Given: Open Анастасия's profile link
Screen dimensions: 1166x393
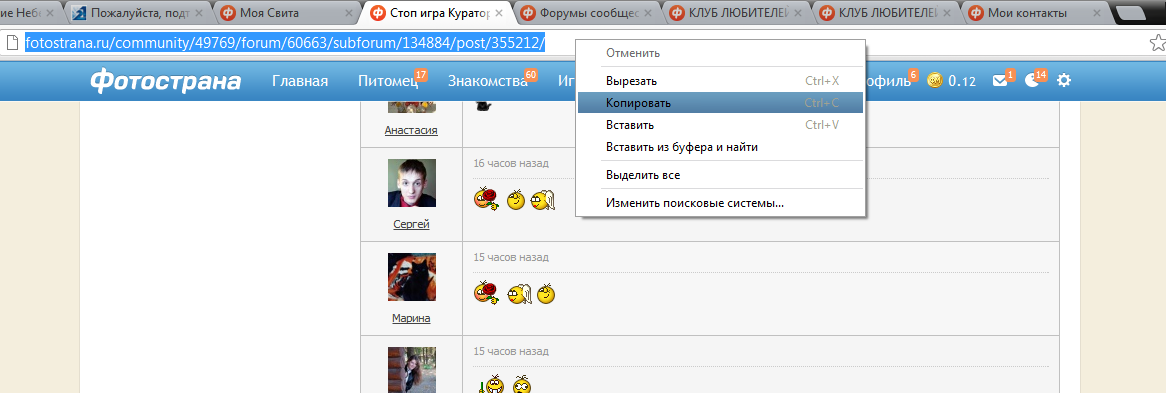Looking at the screenshot, I should 411,130.
